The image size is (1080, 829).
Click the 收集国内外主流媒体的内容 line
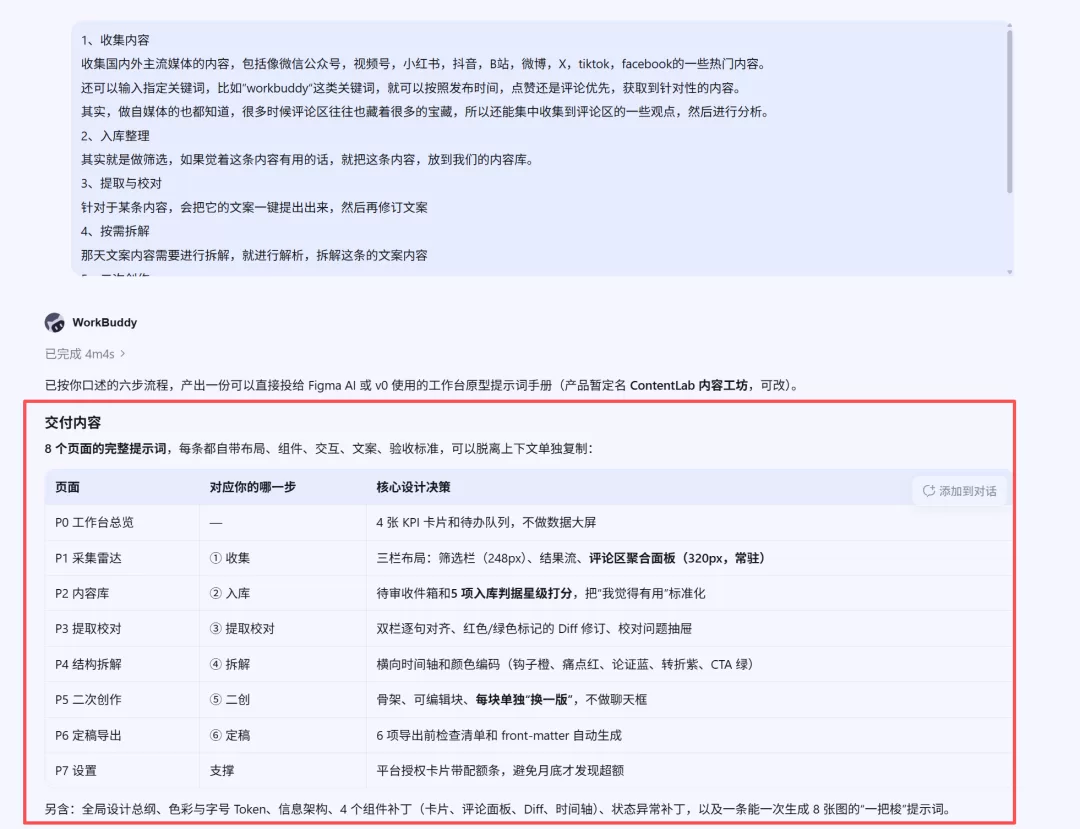pos(424,64)
